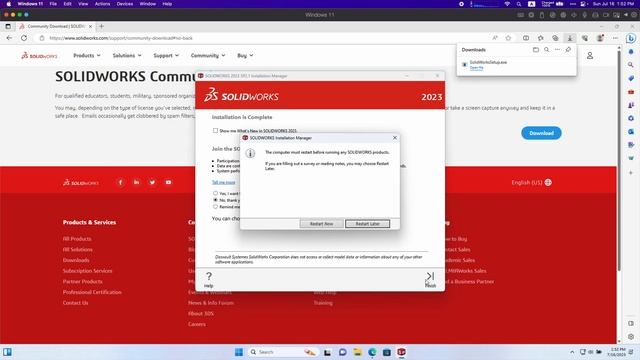Open the Twitter icon in footer

[x=152, y=182]
